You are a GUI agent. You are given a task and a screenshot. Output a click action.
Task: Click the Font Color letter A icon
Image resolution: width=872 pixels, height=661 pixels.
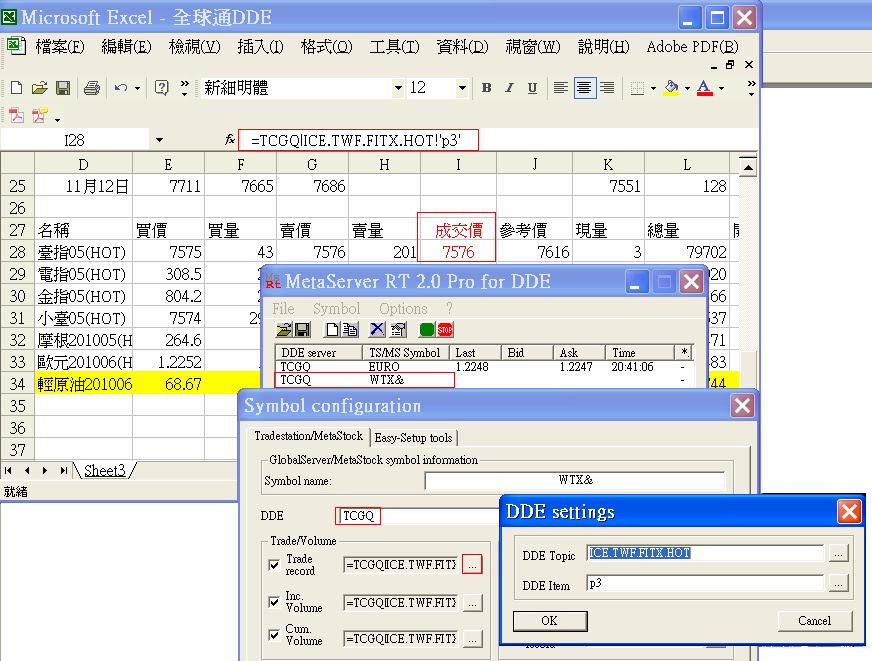[x=705, y=88]
